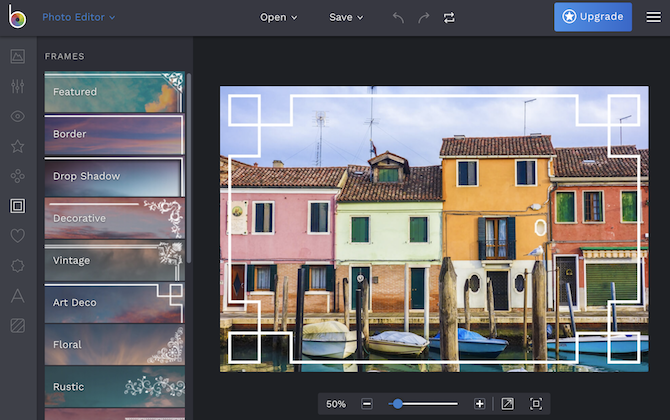670x420 pixels.
Task: Toggle fit-to-screen view button
Action: [536, 404]
